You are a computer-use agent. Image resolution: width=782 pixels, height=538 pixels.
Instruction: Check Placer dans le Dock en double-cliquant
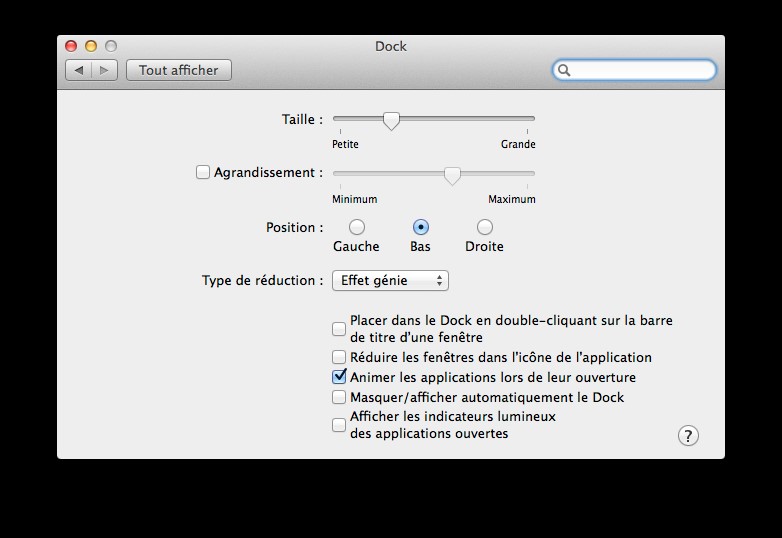tap(339, 329)
